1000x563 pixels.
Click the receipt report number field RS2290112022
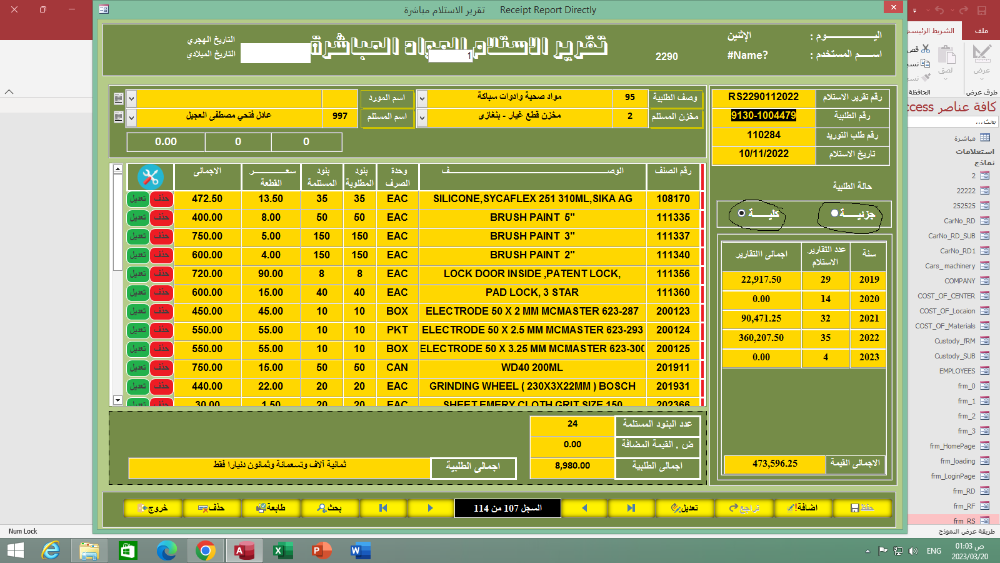coord(763,97)
